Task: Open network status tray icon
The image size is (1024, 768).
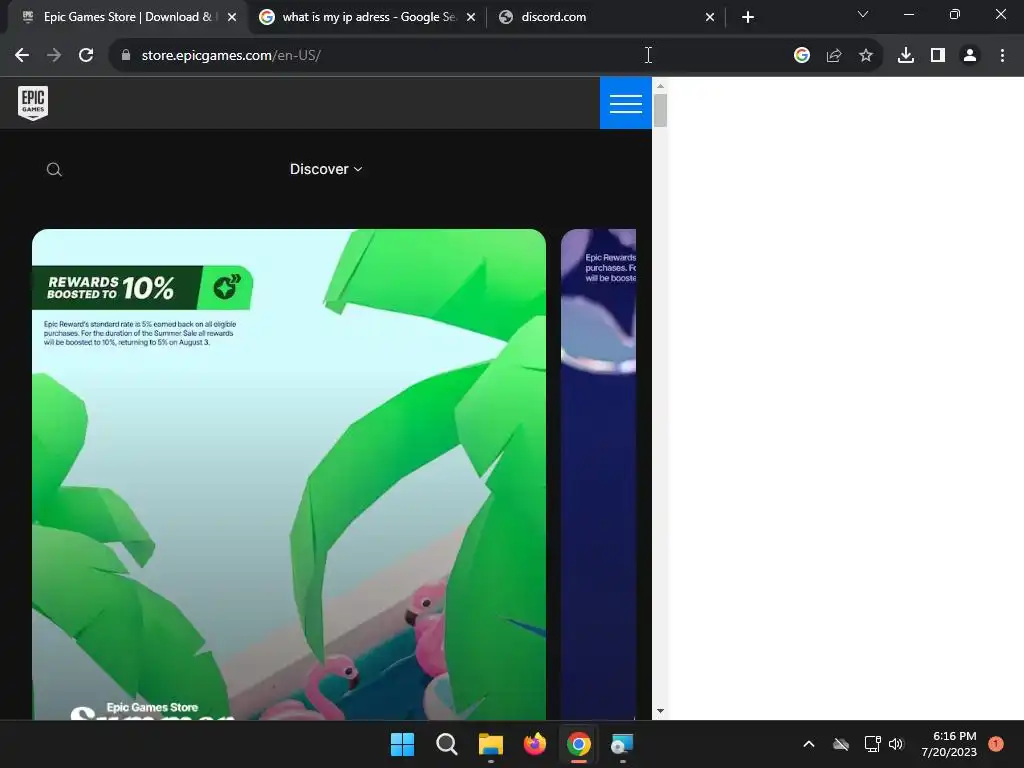Action: point(872,744)
